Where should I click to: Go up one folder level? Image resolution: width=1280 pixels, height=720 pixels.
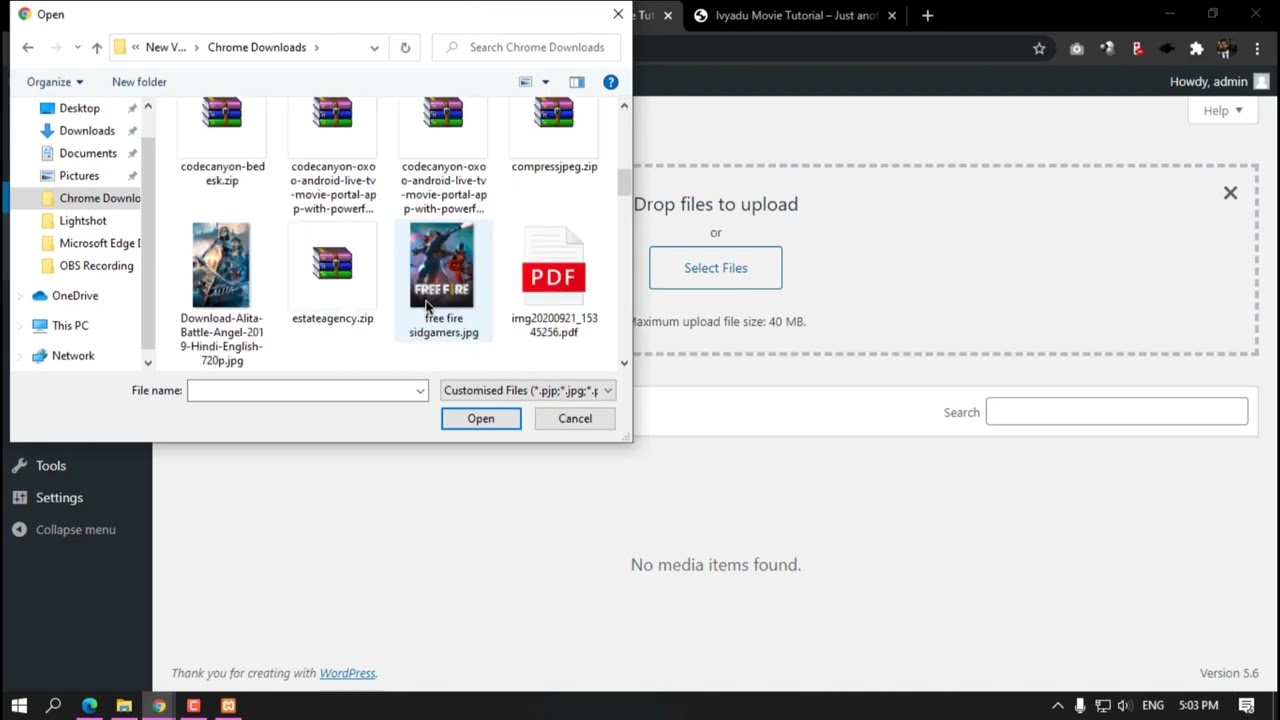[96, 47]
